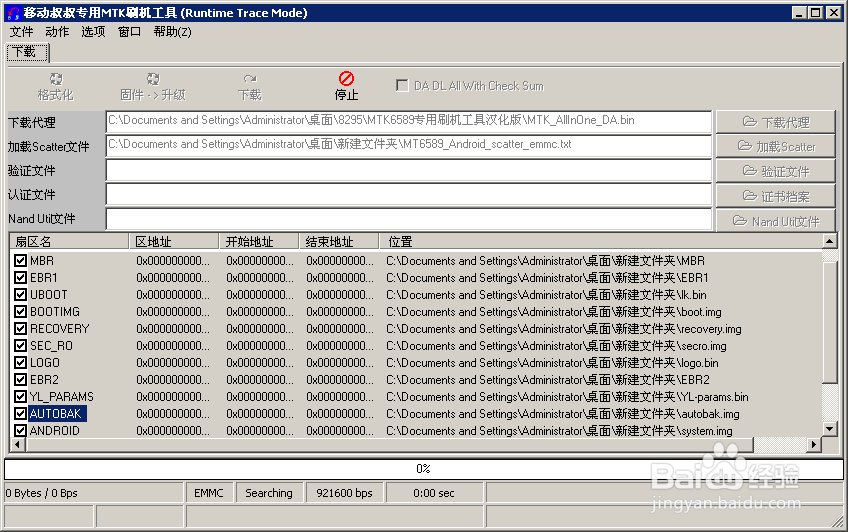Open the 帮助(Z) menu

click(173, 32)
